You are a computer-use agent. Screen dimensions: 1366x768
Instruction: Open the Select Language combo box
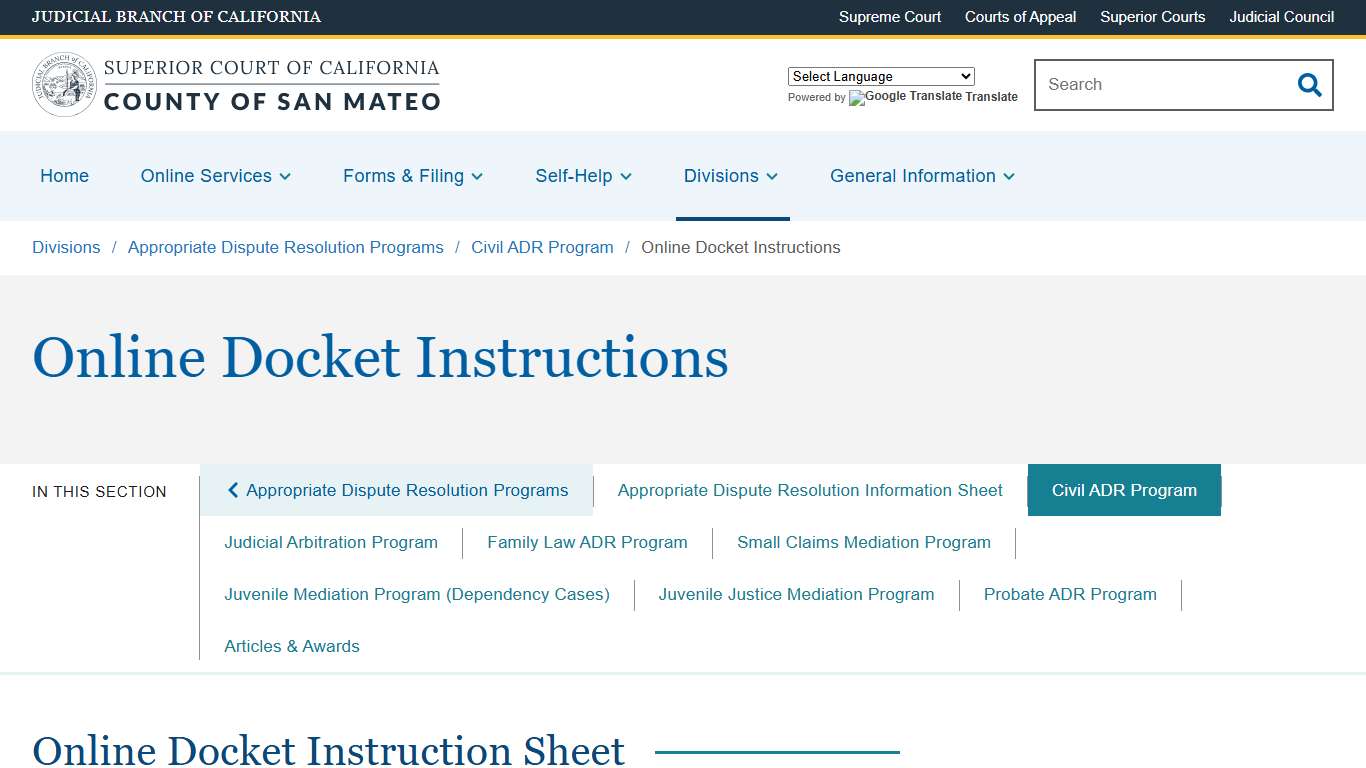(x=880, y=76)
